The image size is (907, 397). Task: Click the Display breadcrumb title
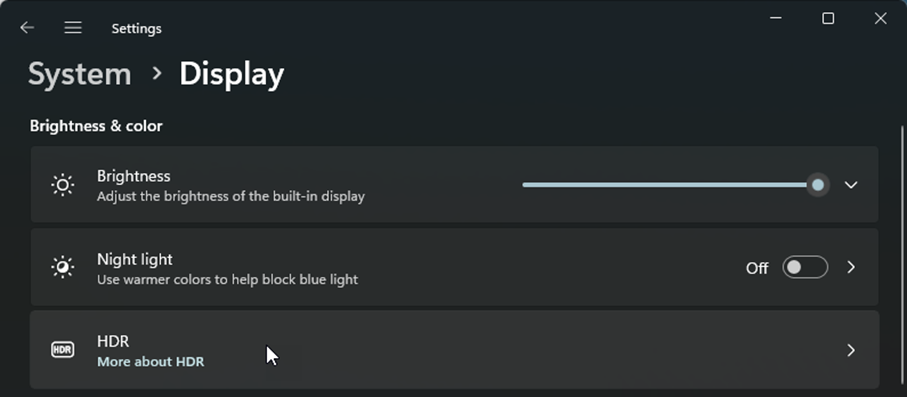[x=231, y=75]
